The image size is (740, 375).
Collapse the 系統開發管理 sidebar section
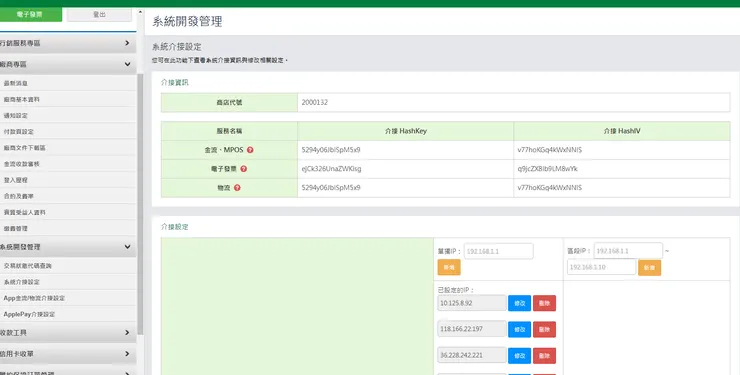(68, 247)
